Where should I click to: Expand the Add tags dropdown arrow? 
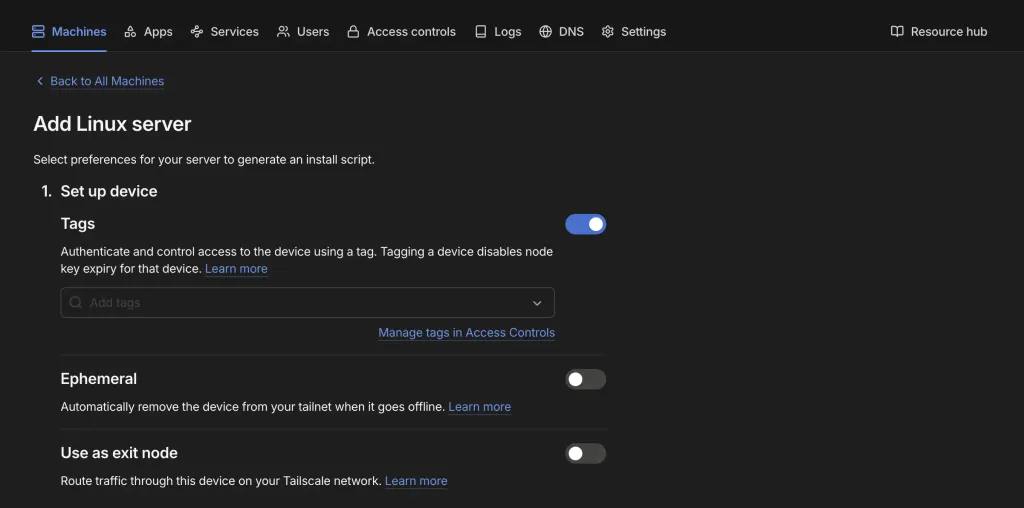point(537,303)
